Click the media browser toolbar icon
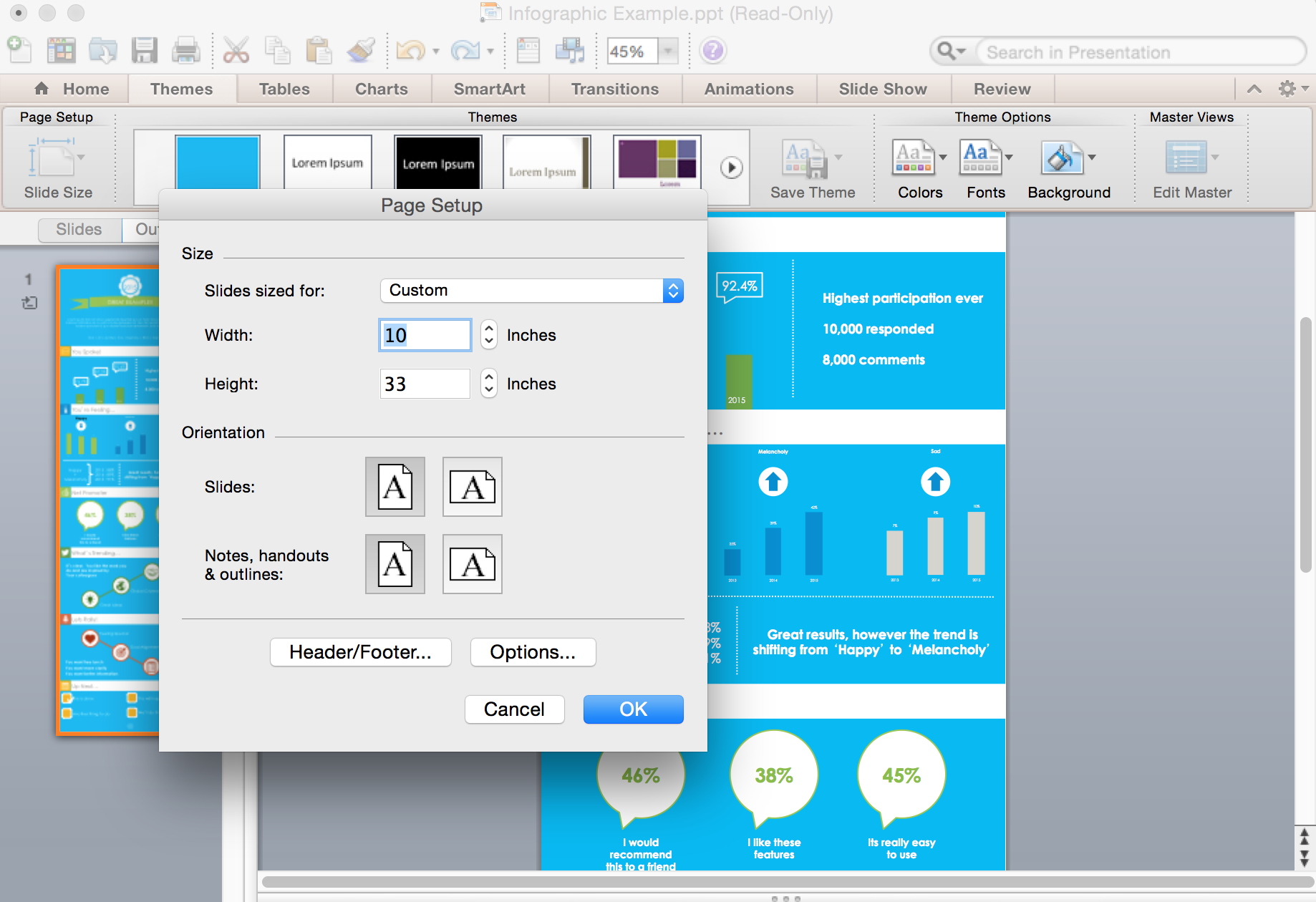 coord(571,50)
